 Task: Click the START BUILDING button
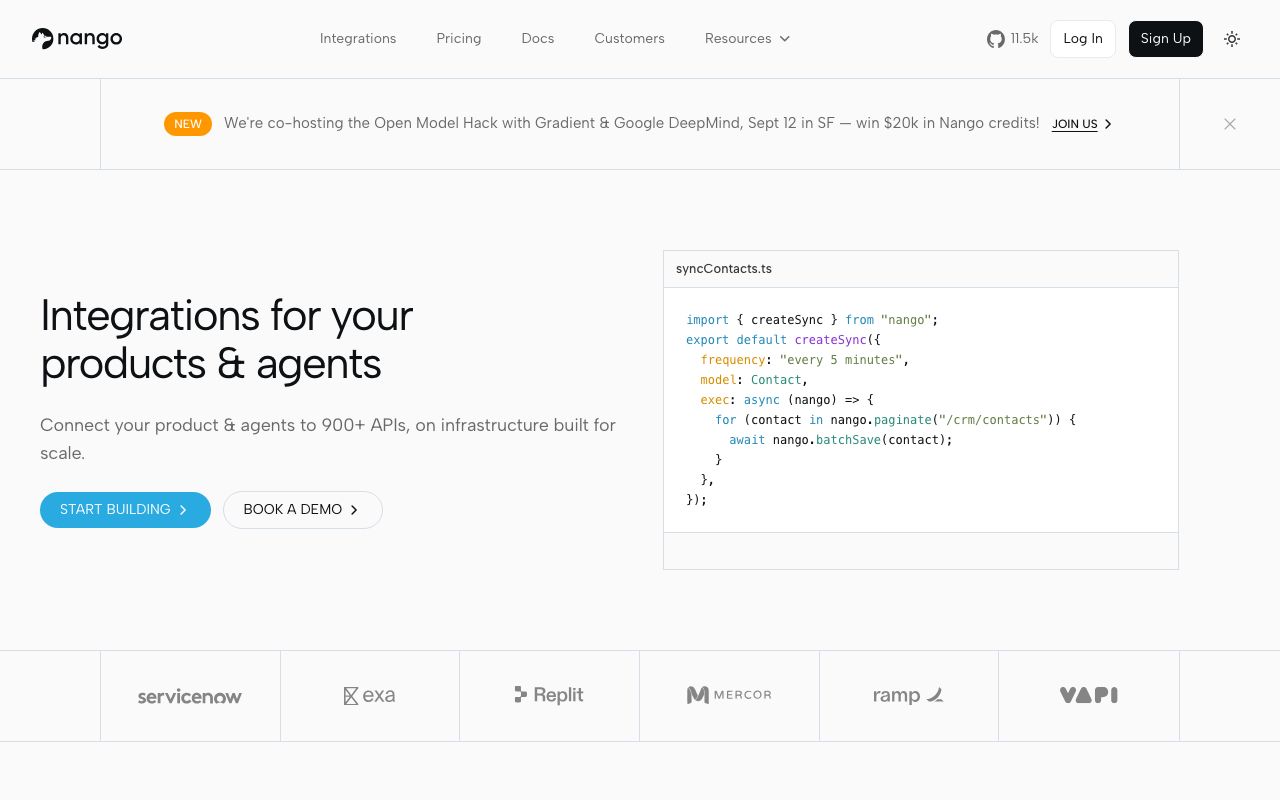click(x=125, y=510)
